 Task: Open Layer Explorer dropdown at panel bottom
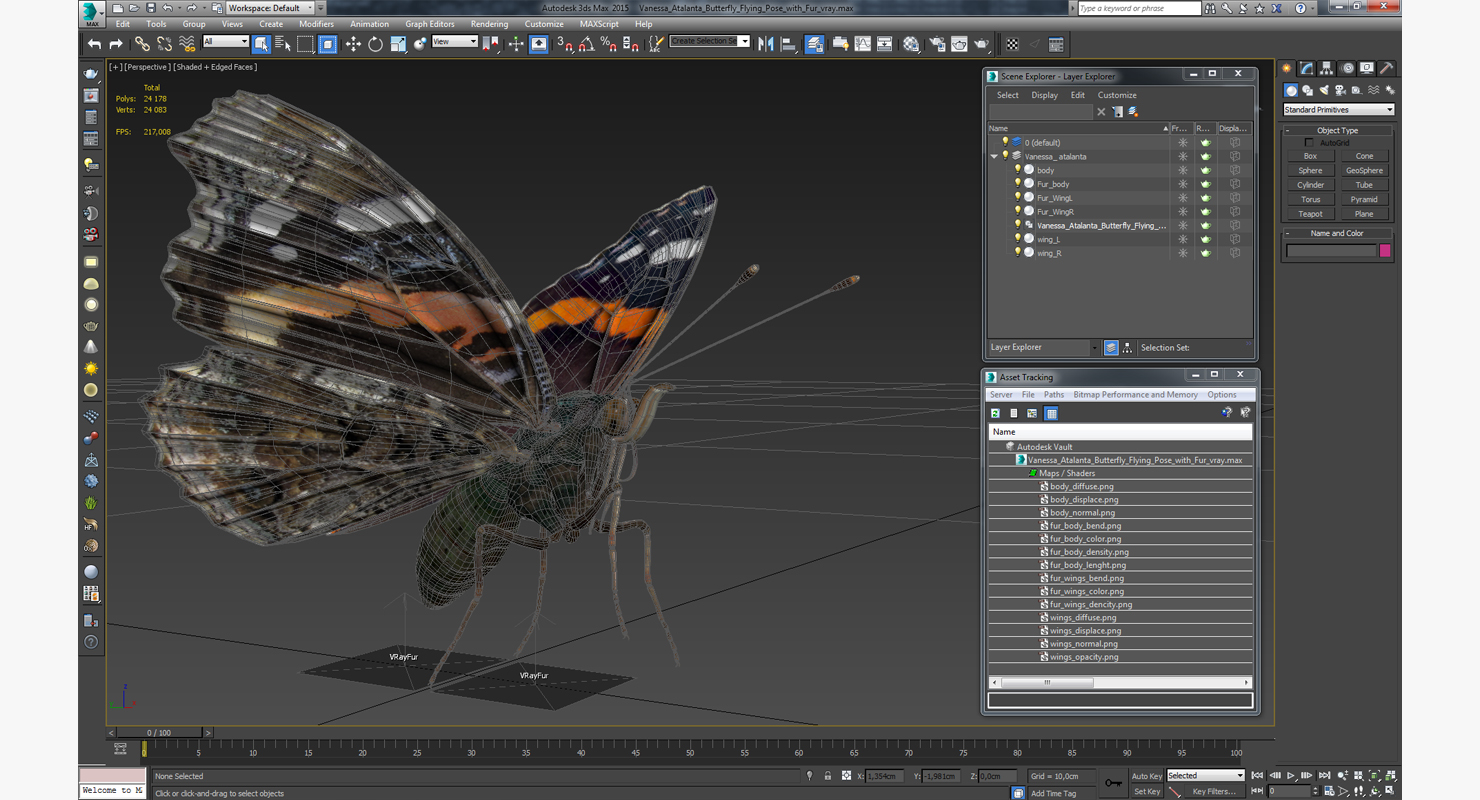(1043, 348)
